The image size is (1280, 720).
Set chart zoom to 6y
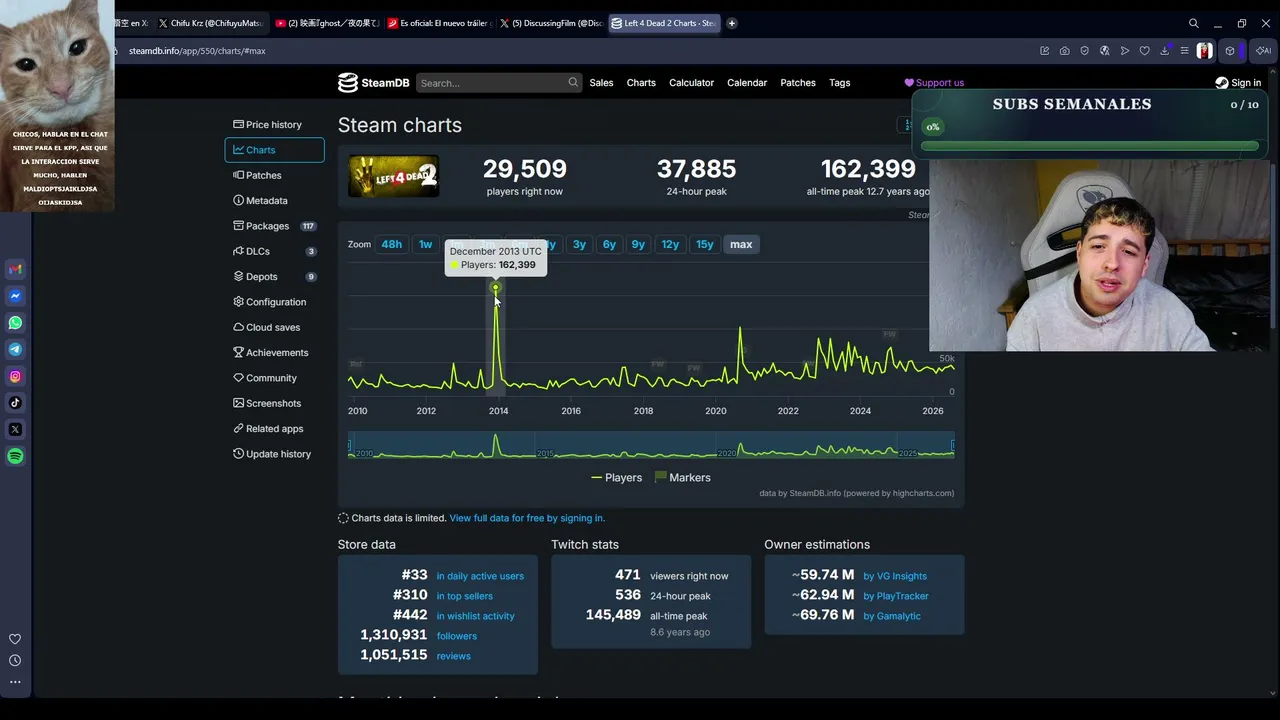point(609,244)
